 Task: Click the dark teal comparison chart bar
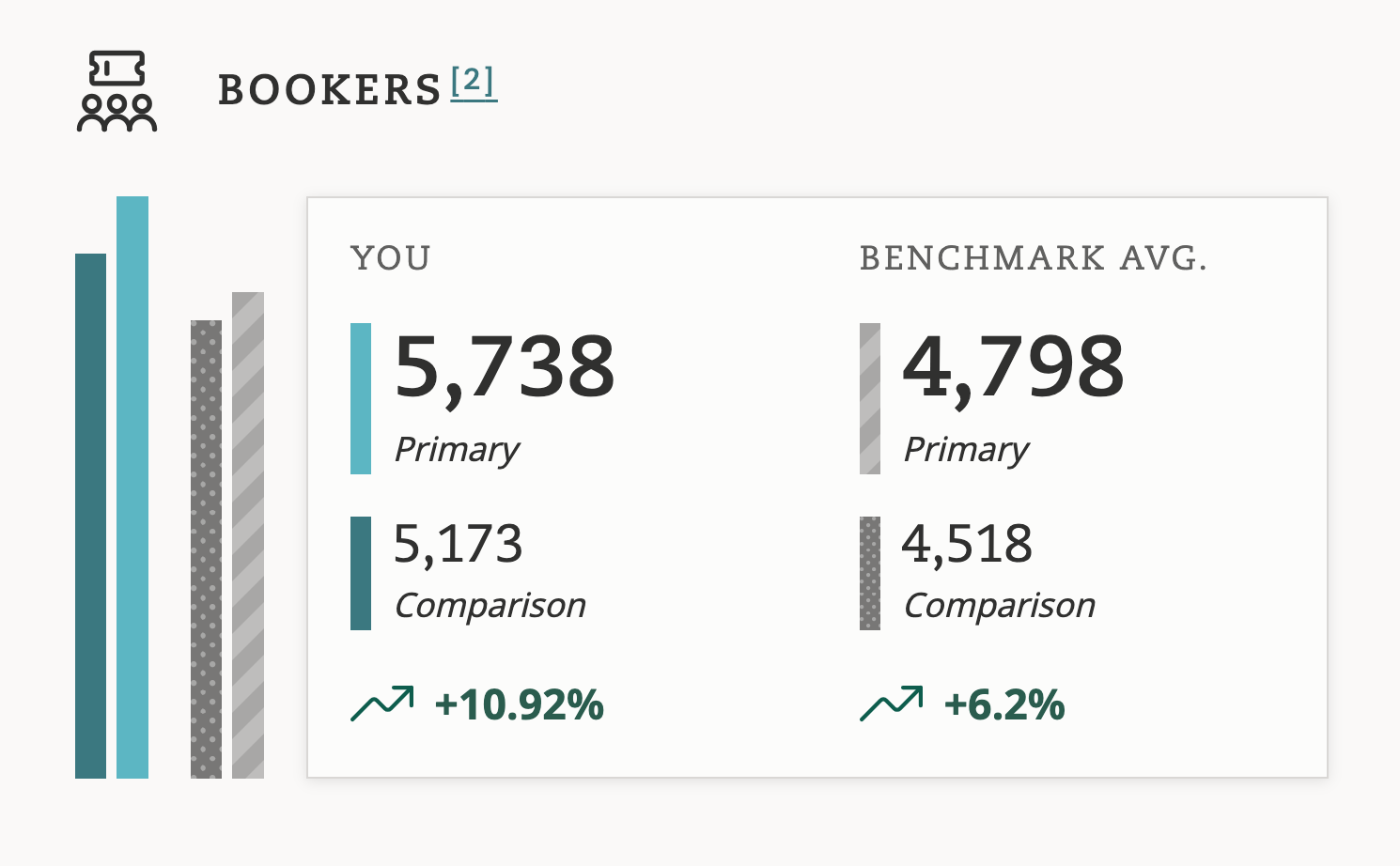(x=91, y=516)
